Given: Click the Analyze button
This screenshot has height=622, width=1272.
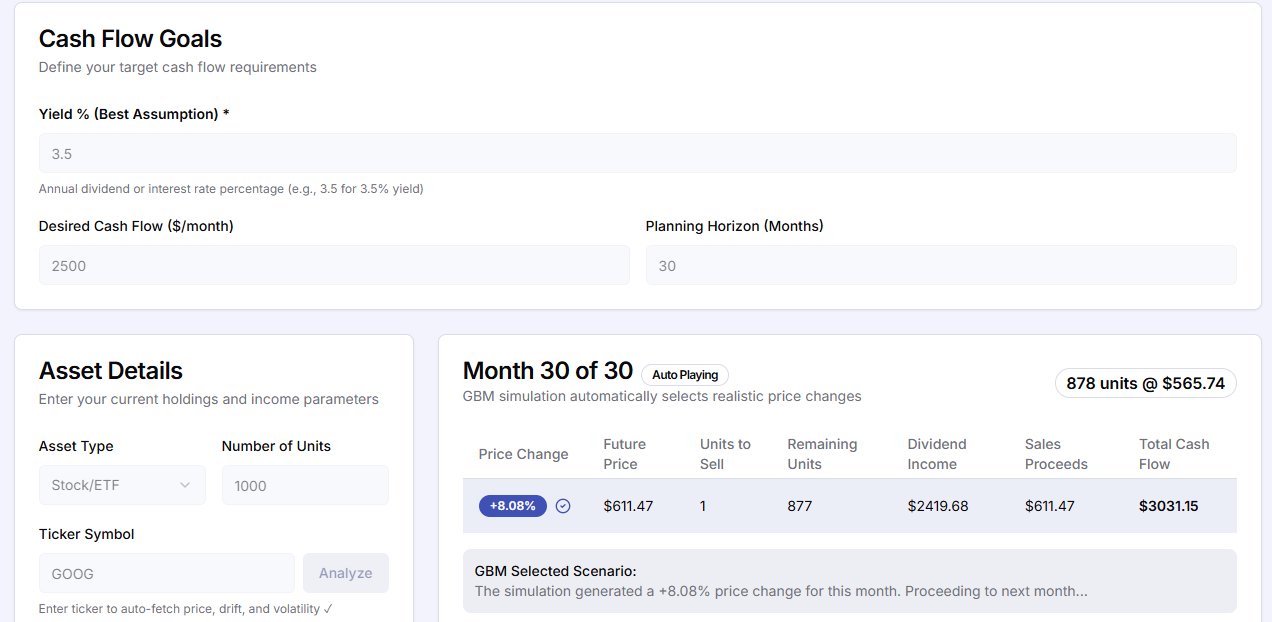Looking at the screenshot, I should point(345,573).
